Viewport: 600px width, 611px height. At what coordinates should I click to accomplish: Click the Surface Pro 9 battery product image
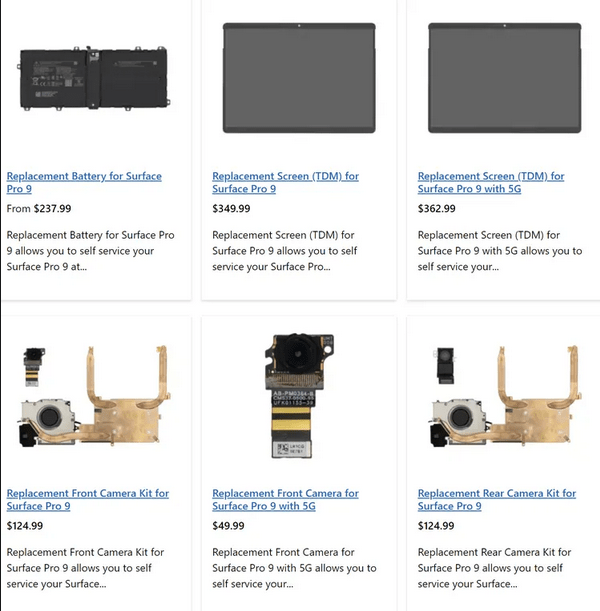coord(94,79)
